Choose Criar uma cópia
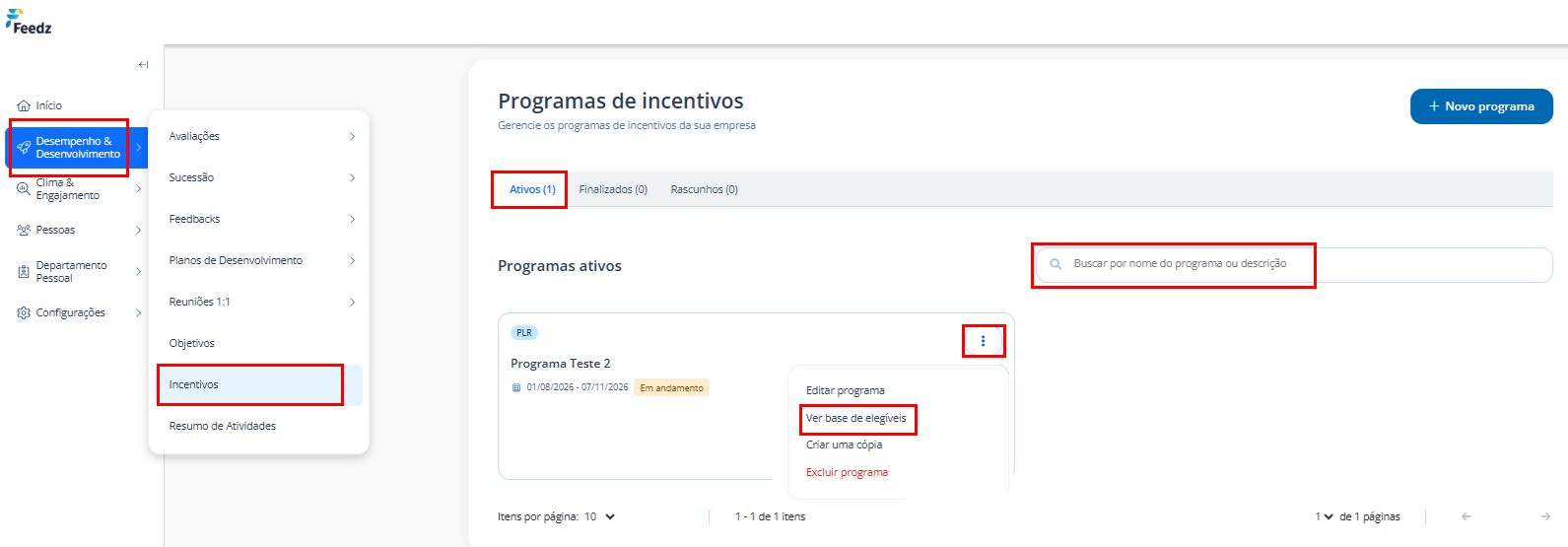The height and width of the screenshot is (547, 1568). point(845,444)
